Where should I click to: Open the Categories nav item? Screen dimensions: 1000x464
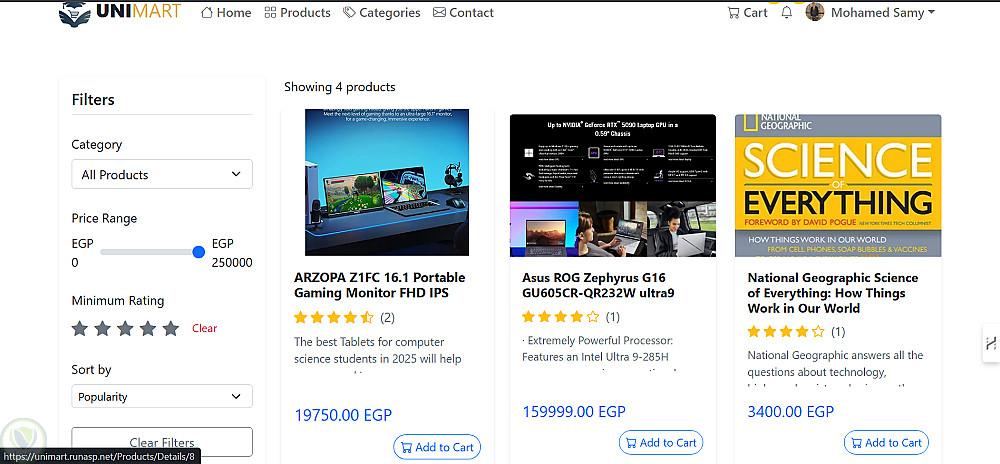[x=381, y=13]
